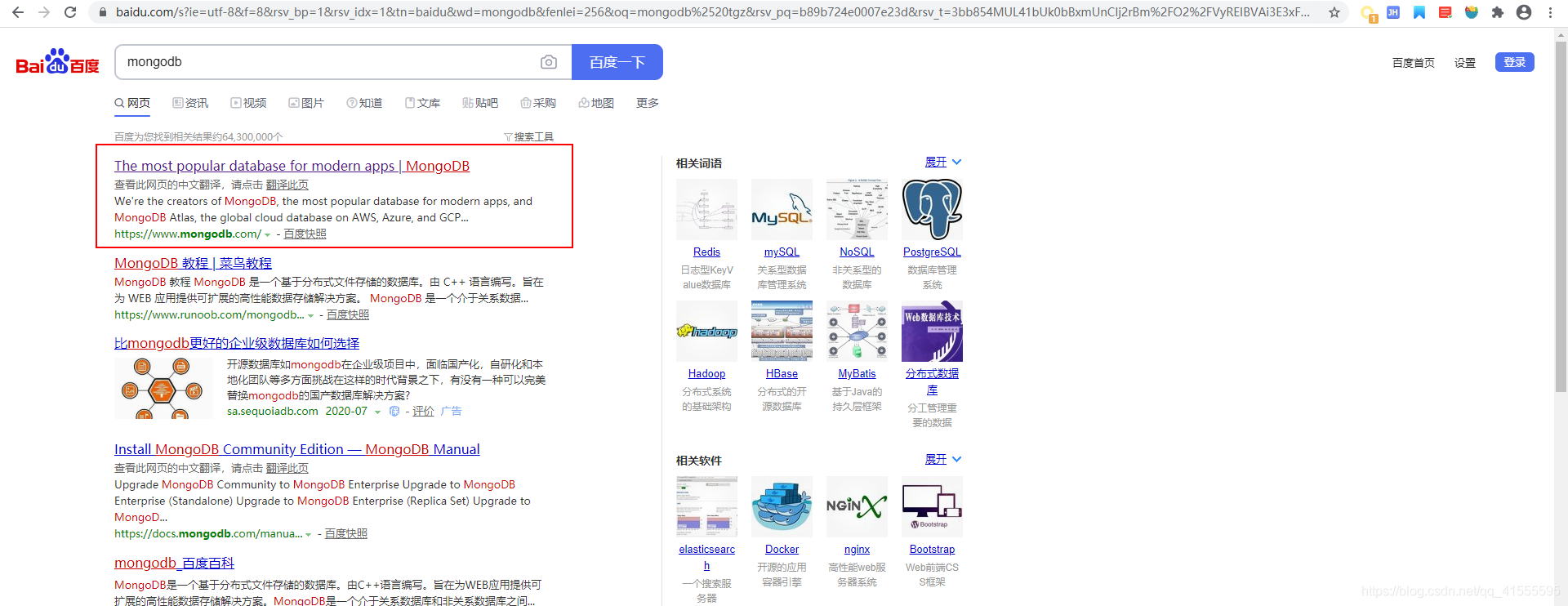Open the 更多 tab options
Viewport: 1568px width, 606px height.
[x=648, y=103]
